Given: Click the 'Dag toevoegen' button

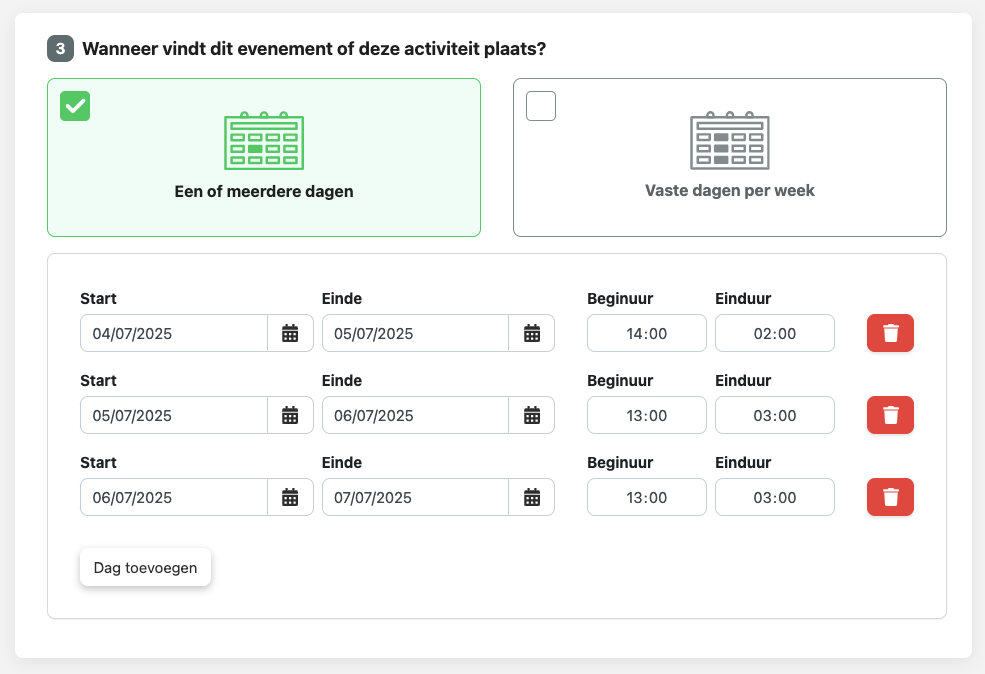Looking at the screenshot, I should tap(145, 568).
